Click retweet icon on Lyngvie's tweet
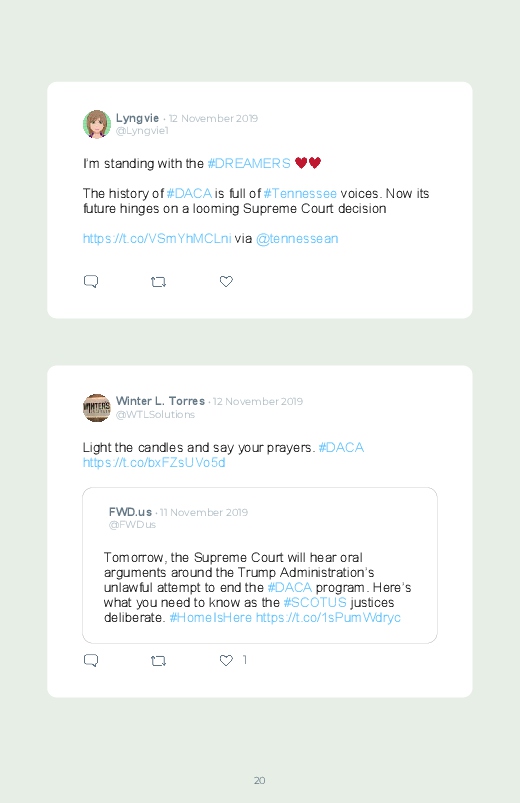 tap(158, 282)
